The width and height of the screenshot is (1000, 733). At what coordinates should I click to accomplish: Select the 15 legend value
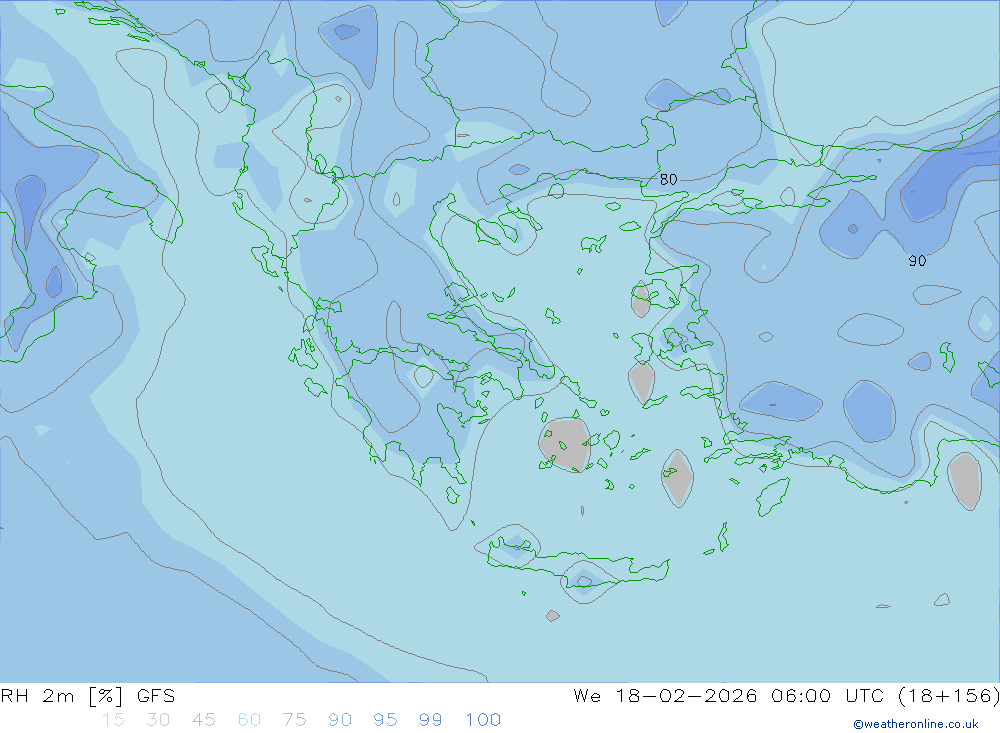(x=113, y=720)
